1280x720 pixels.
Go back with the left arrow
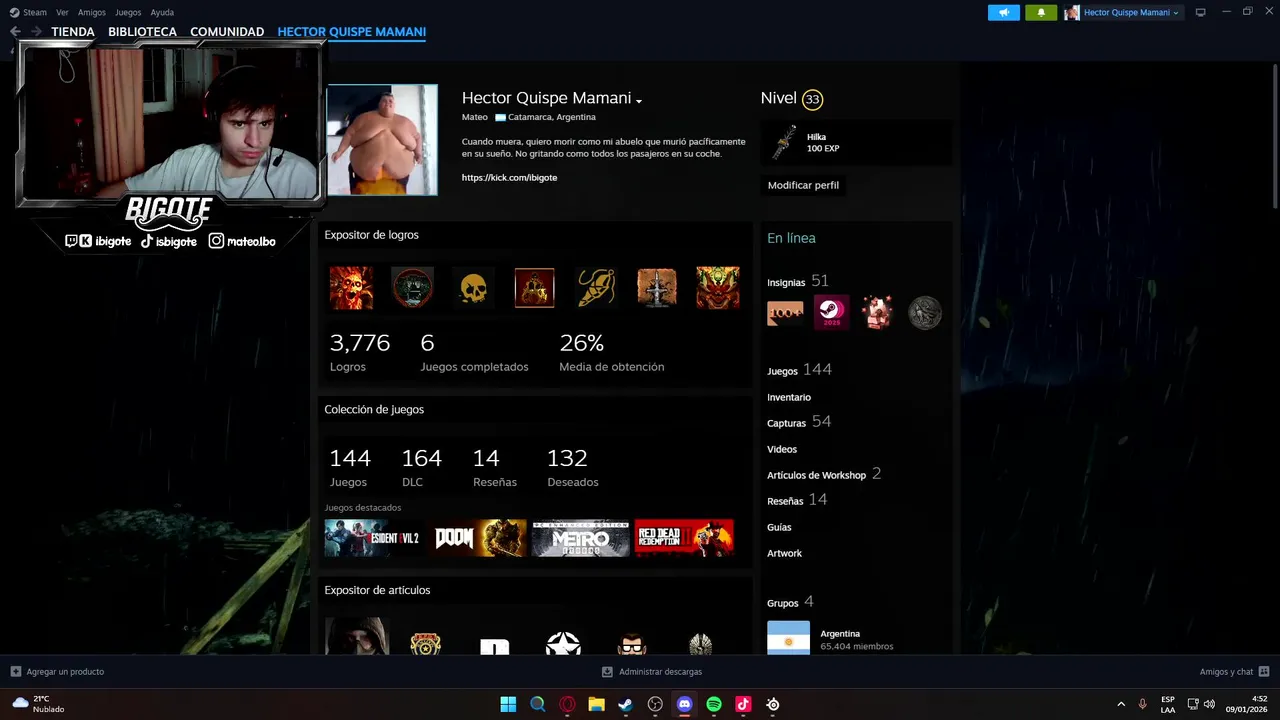click(15, 32)
